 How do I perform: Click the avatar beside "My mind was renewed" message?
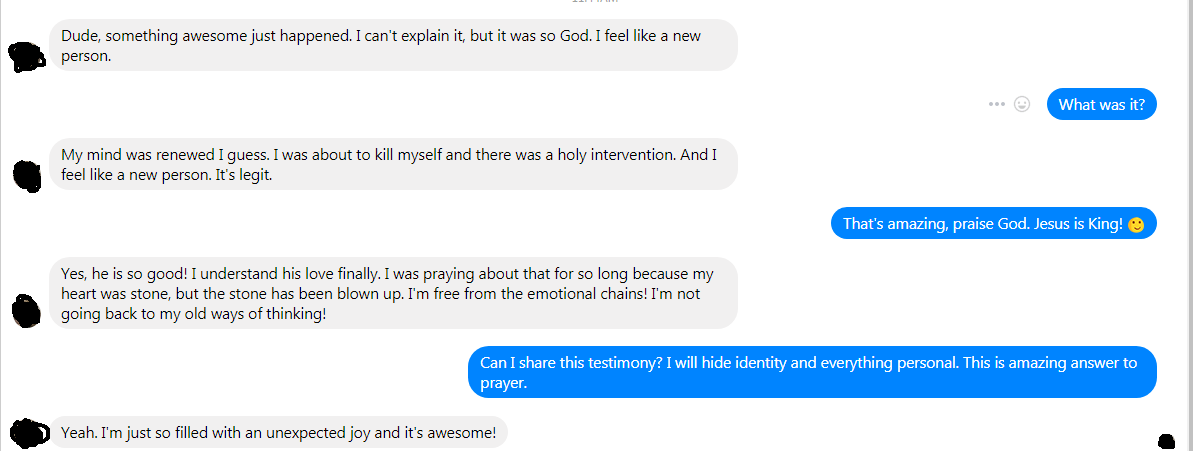pos(28,176)
